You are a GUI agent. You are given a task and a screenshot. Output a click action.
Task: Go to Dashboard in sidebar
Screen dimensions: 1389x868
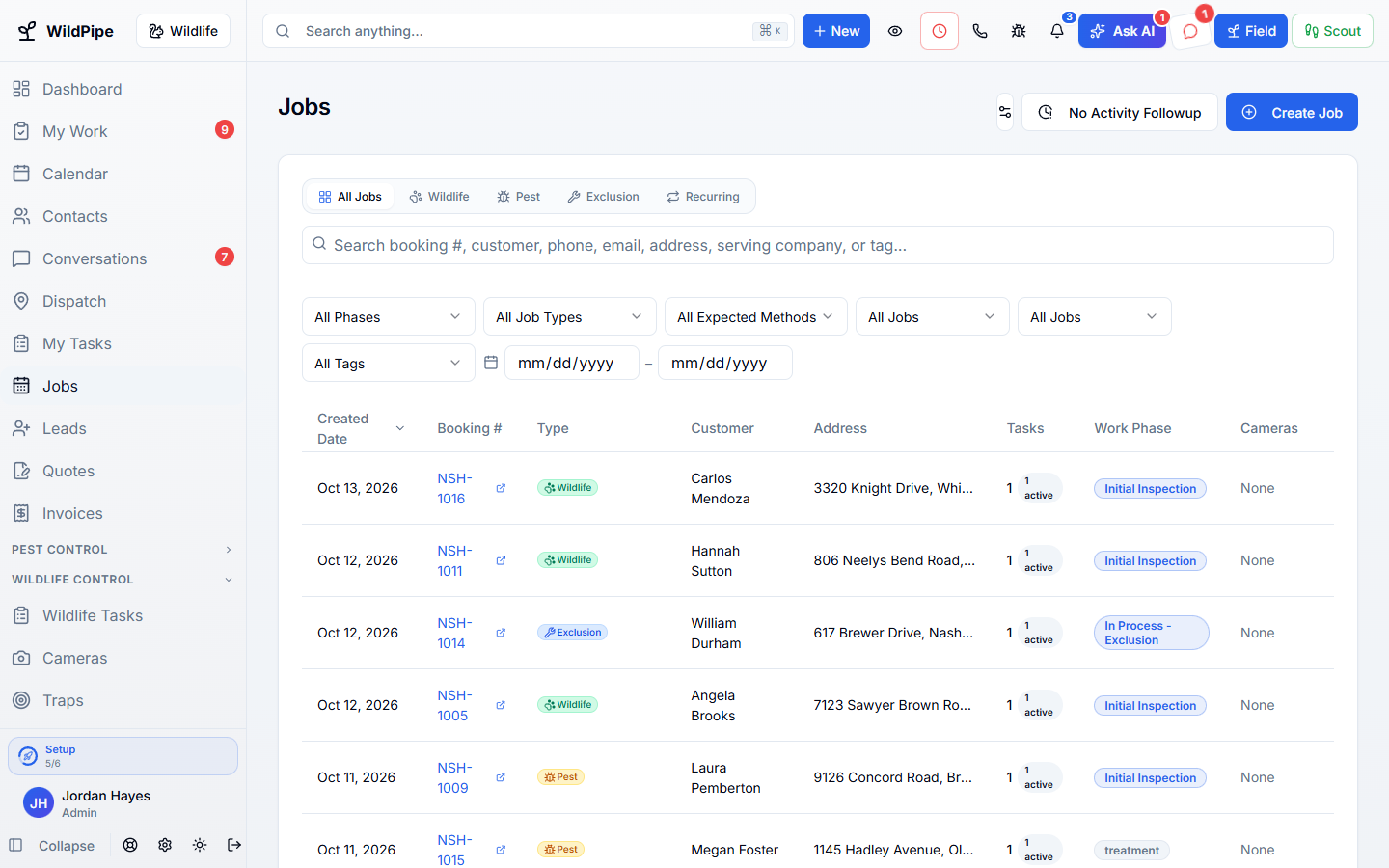click(123, 89)
